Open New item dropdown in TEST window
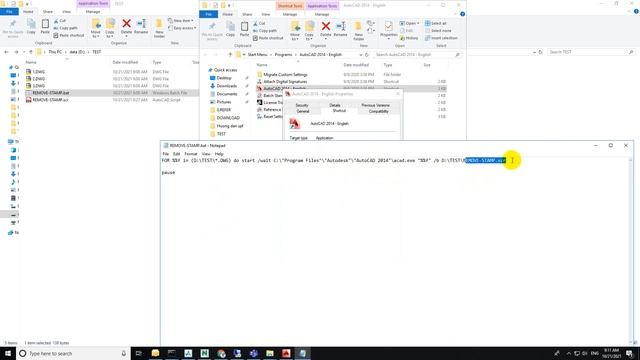The image size is (640, 360). coord(181,20)
